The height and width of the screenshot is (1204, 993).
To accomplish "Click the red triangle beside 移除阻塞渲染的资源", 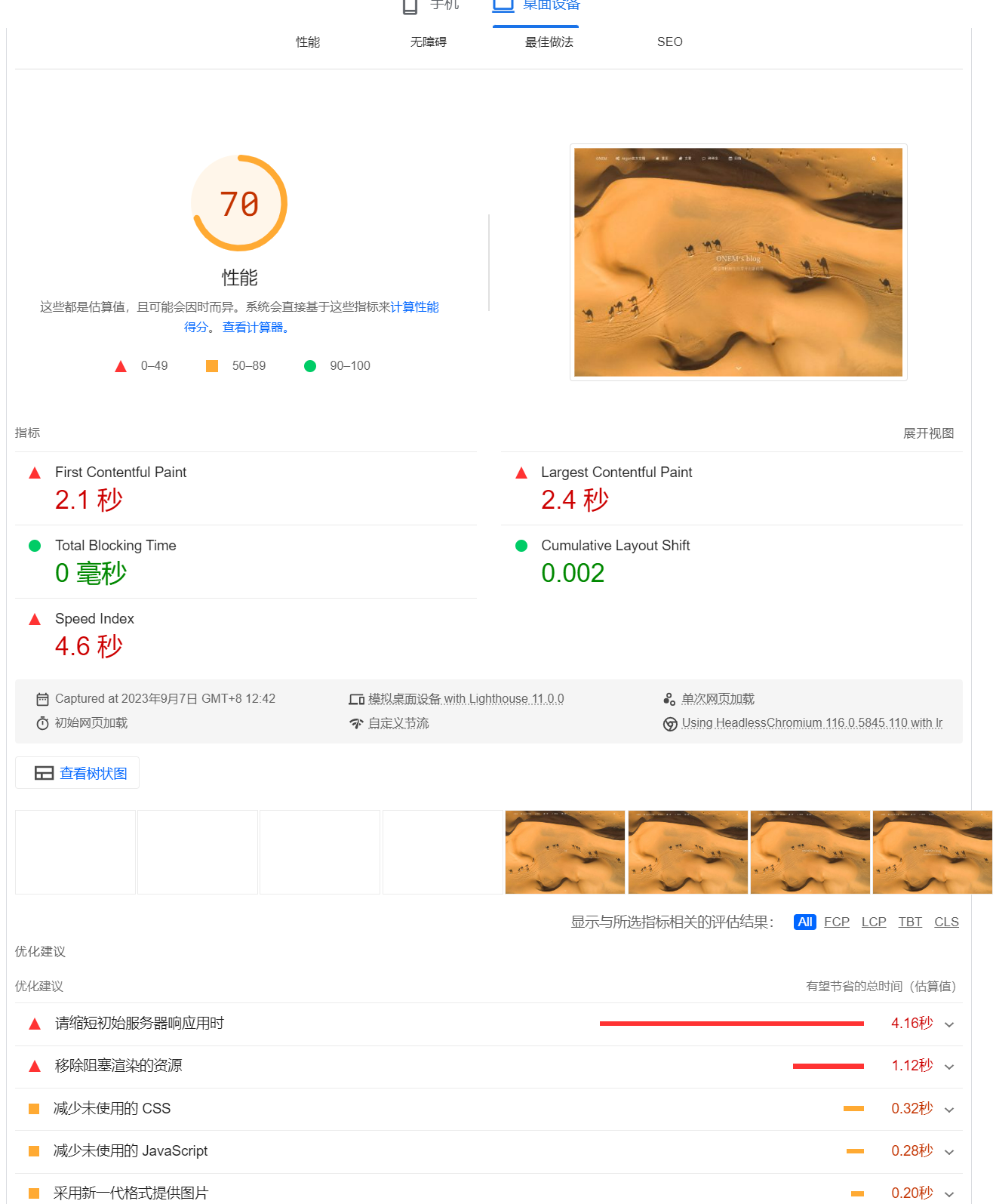I will pos(35,1067).
